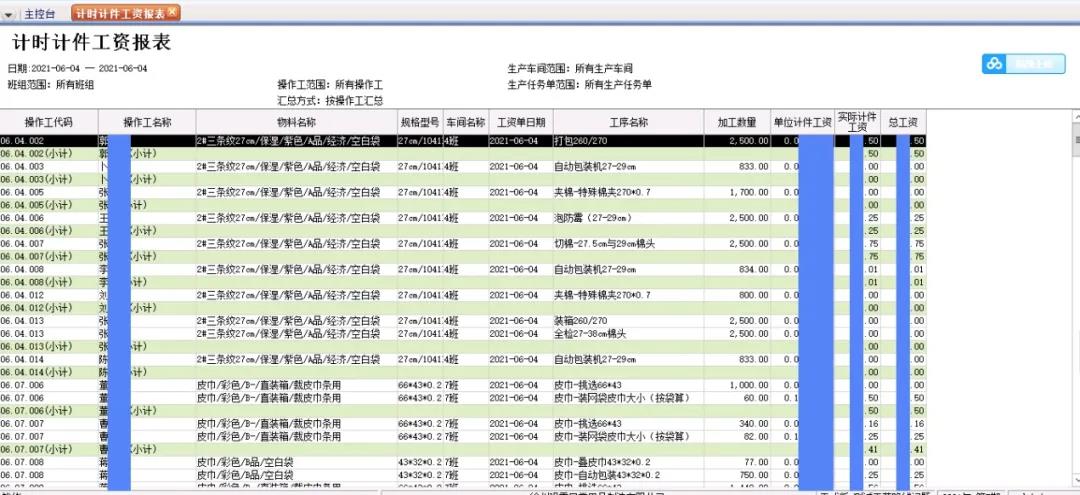Select row code 06.04.003
The image size is (1080, 495).
coord(23,167)
